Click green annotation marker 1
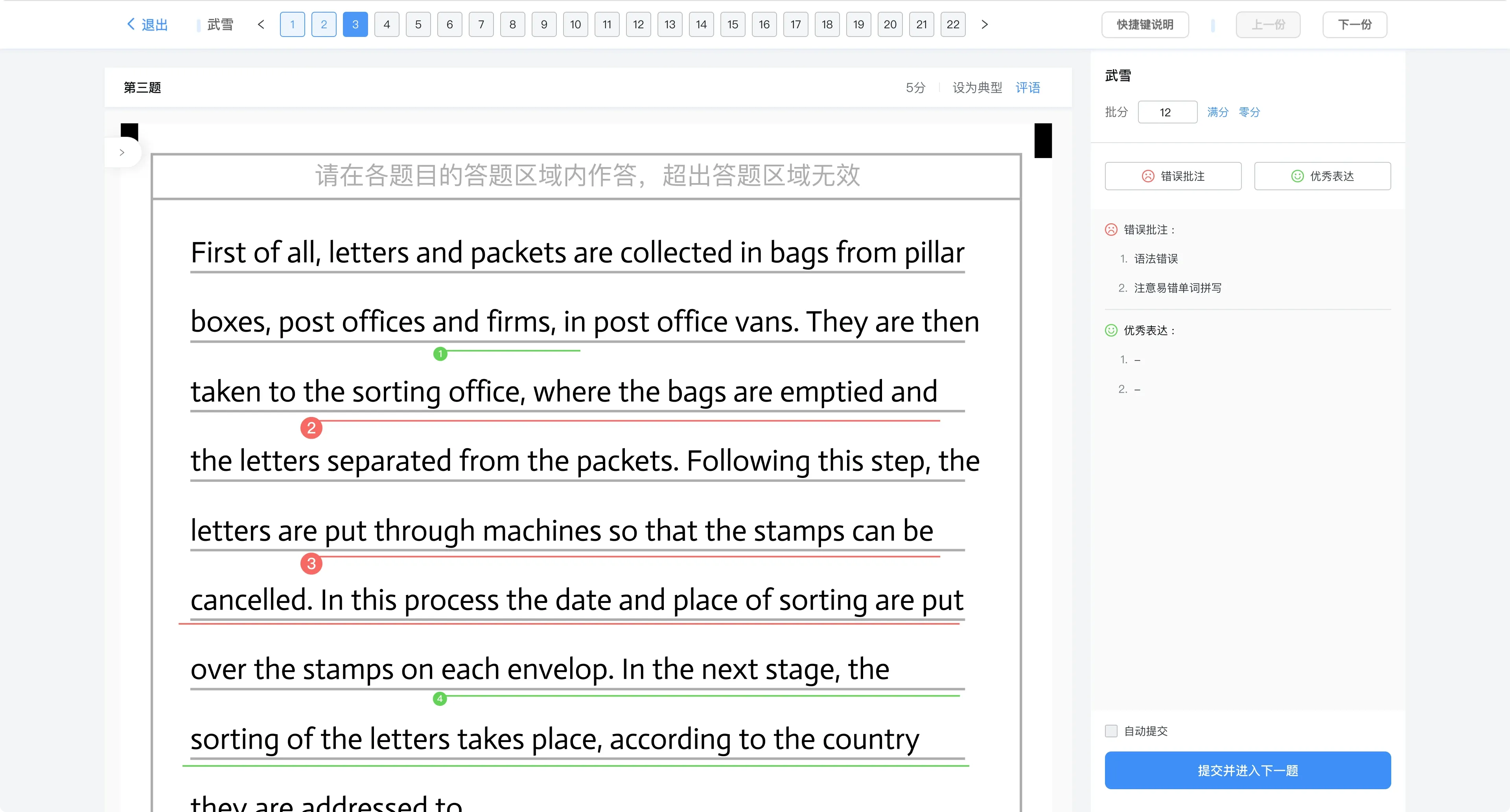The width and height of the screenshot is (1510, 812). [x=440, y=354]
